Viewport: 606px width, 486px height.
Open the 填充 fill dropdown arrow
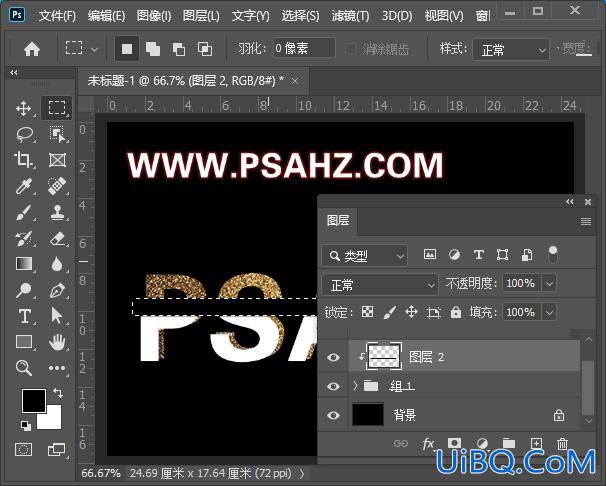tap(549, 312)
